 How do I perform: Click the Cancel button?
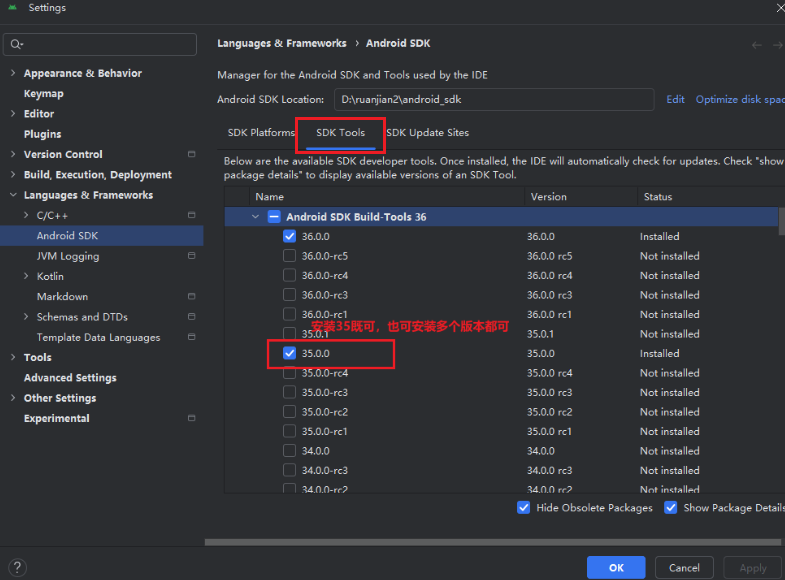point(684,568)
